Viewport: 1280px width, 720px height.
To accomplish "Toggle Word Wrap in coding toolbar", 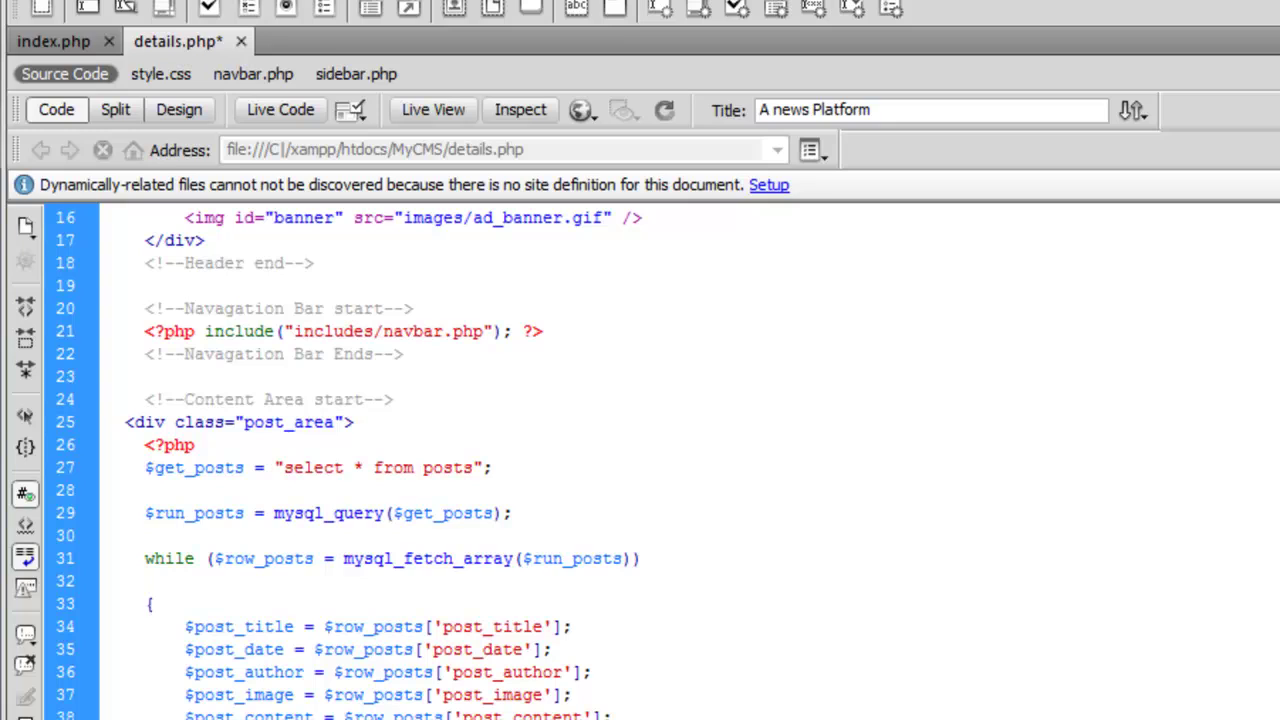I will tap(26, 557).
